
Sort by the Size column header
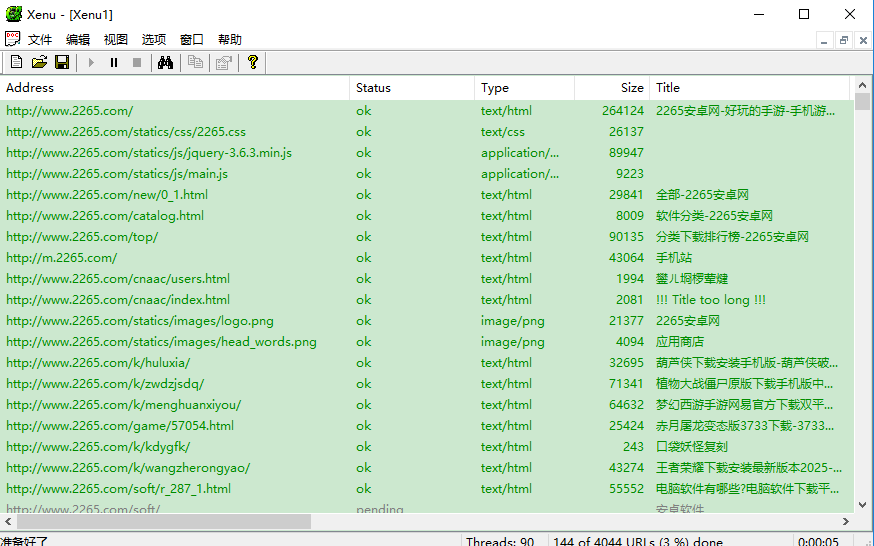(612, 88)
